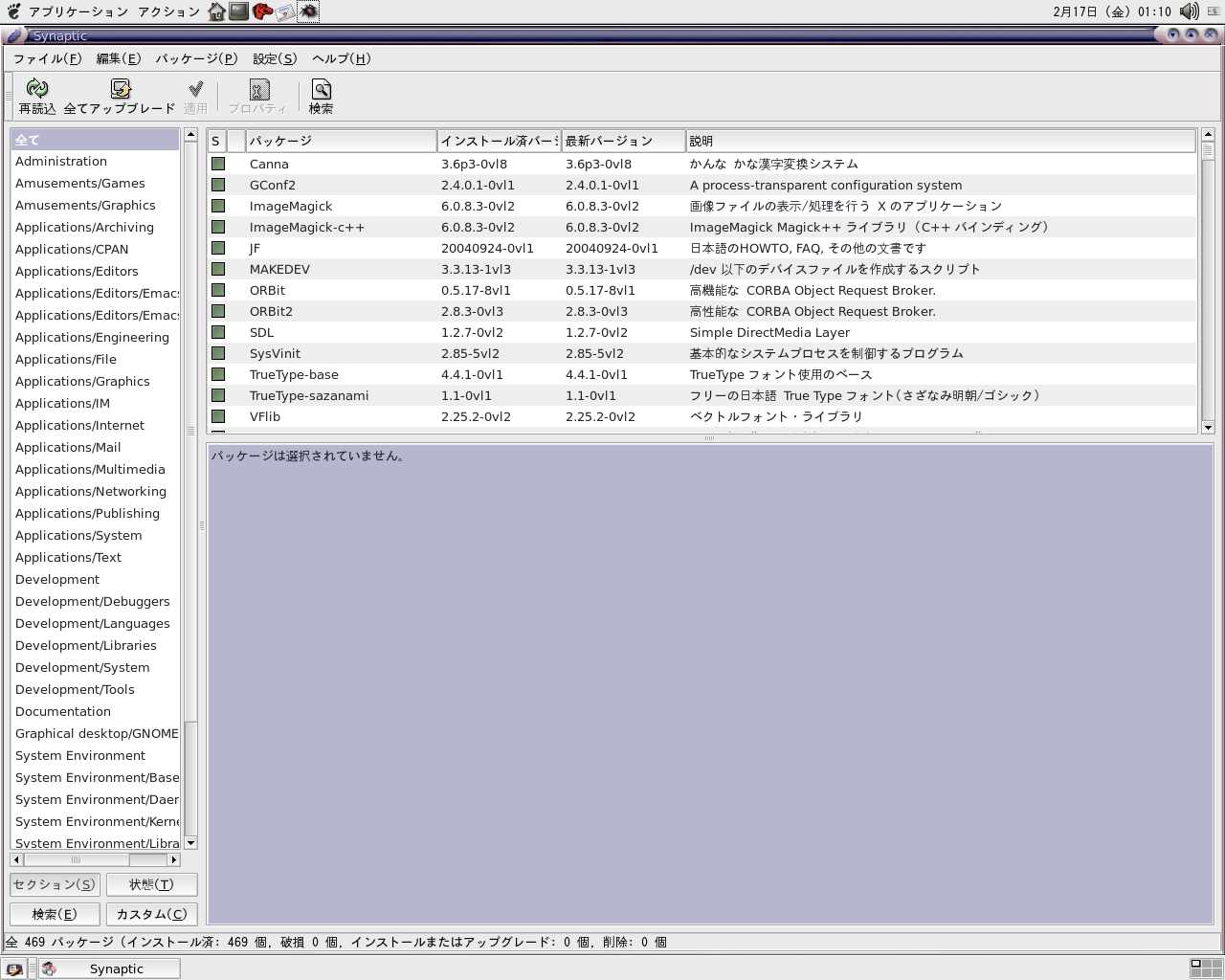
Task: Open the Search (検索) toolbar icon
Action: click(x=321, y=90)
